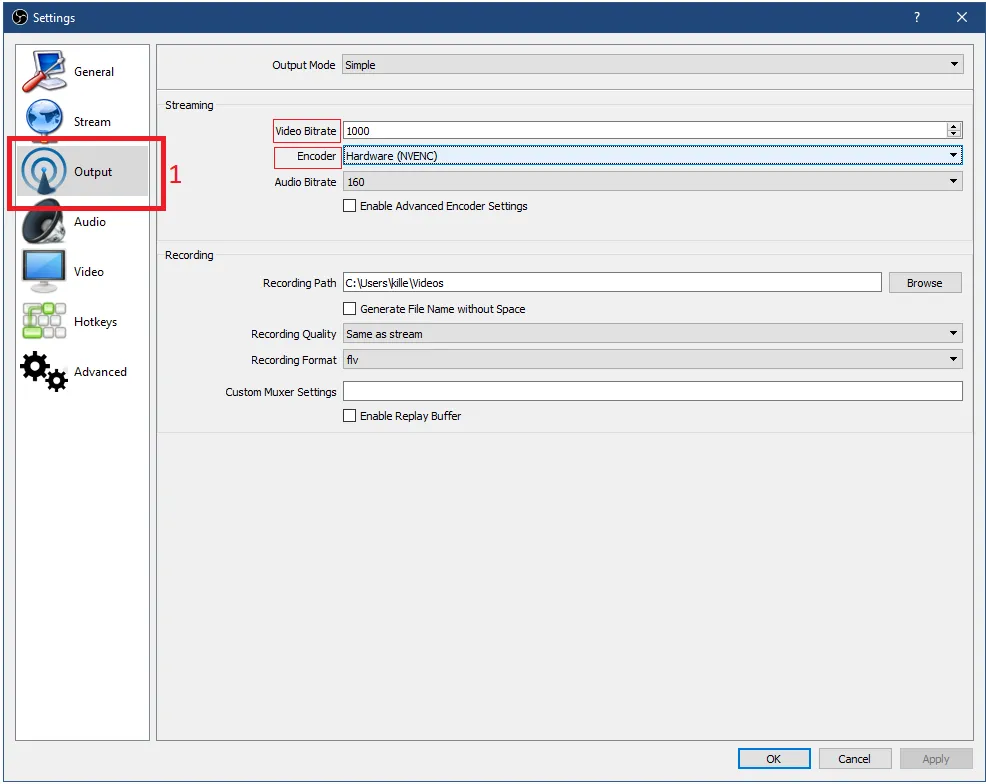Check Generate File Name without Space
The width and height of the screenshot is (986, 784).
coord(350,309)
